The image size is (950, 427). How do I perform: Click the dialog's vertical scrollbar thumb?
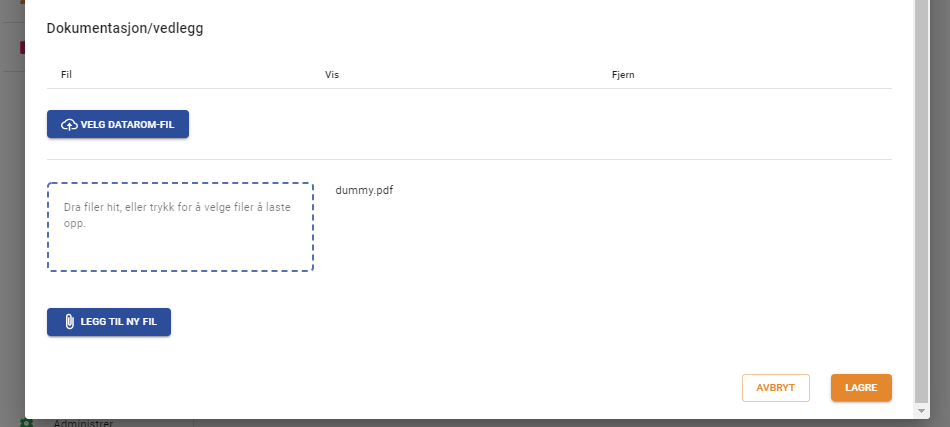[921, 200]
